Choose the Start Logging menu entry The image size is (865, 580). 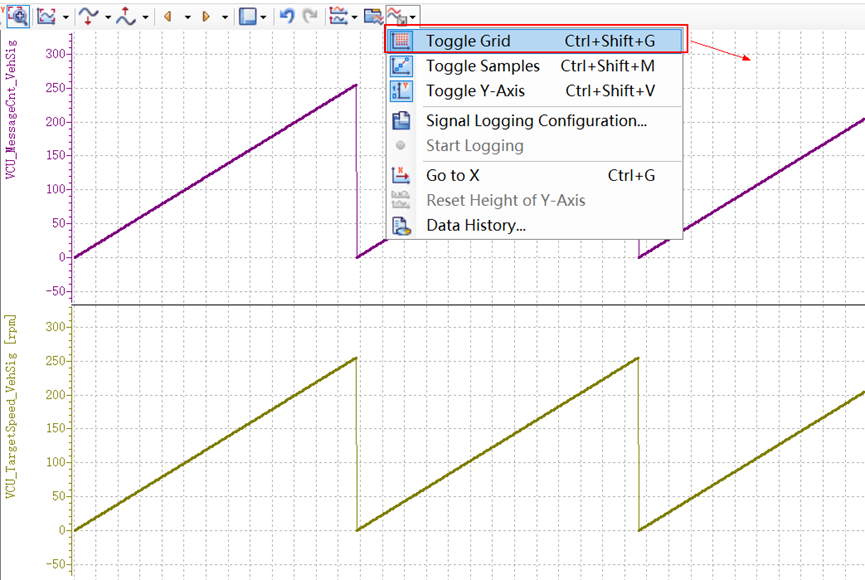pyautogui.click(x=536, y=146)
